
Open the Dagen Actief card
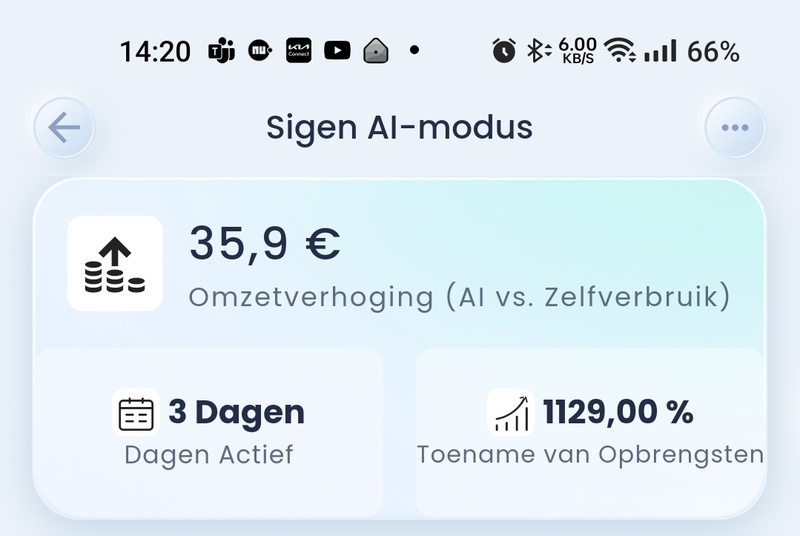[209, 432]
